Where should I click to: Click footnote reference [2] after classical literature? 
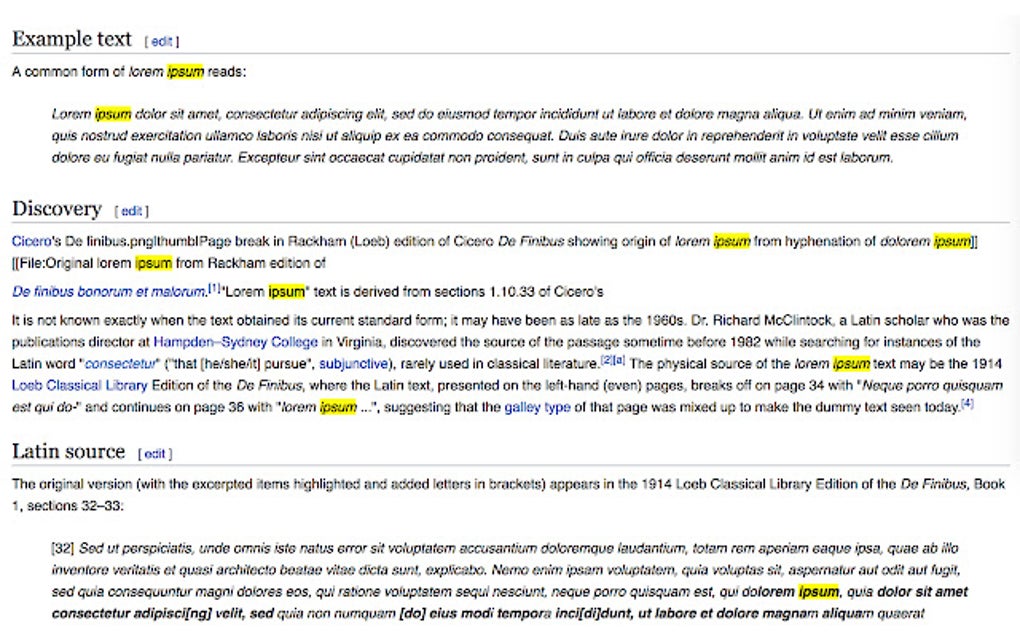(x=606, y=360)
